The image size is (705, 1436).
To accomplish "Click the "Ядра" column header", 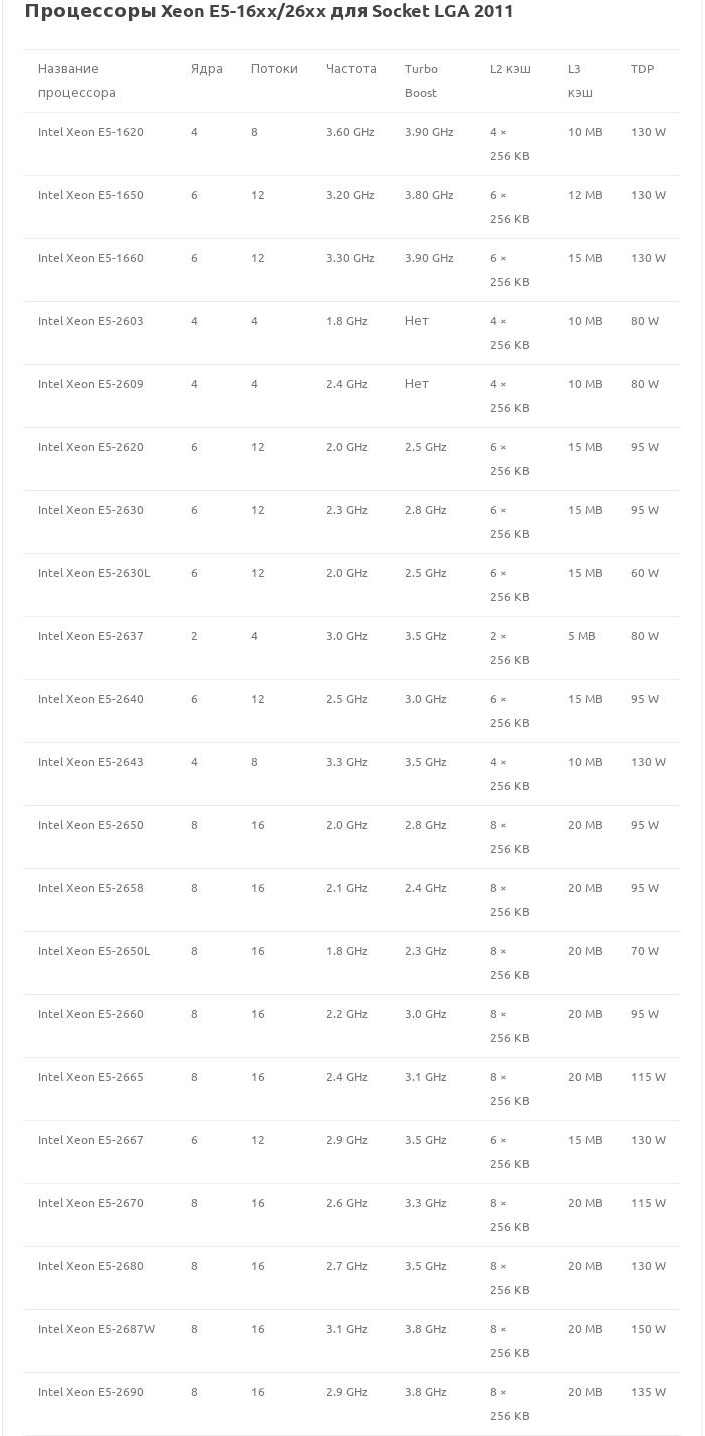I will click(207, 69).
